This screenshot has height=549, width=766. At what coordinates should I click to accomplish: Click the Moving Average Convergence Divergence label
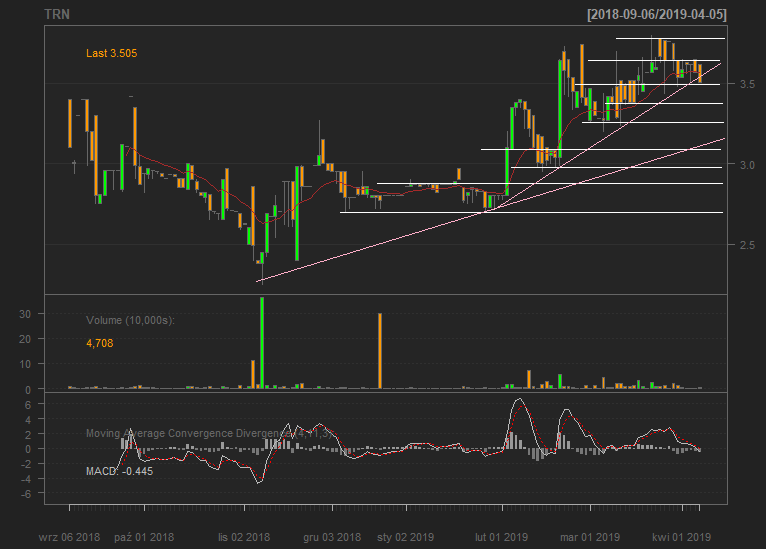coord(210,433)
